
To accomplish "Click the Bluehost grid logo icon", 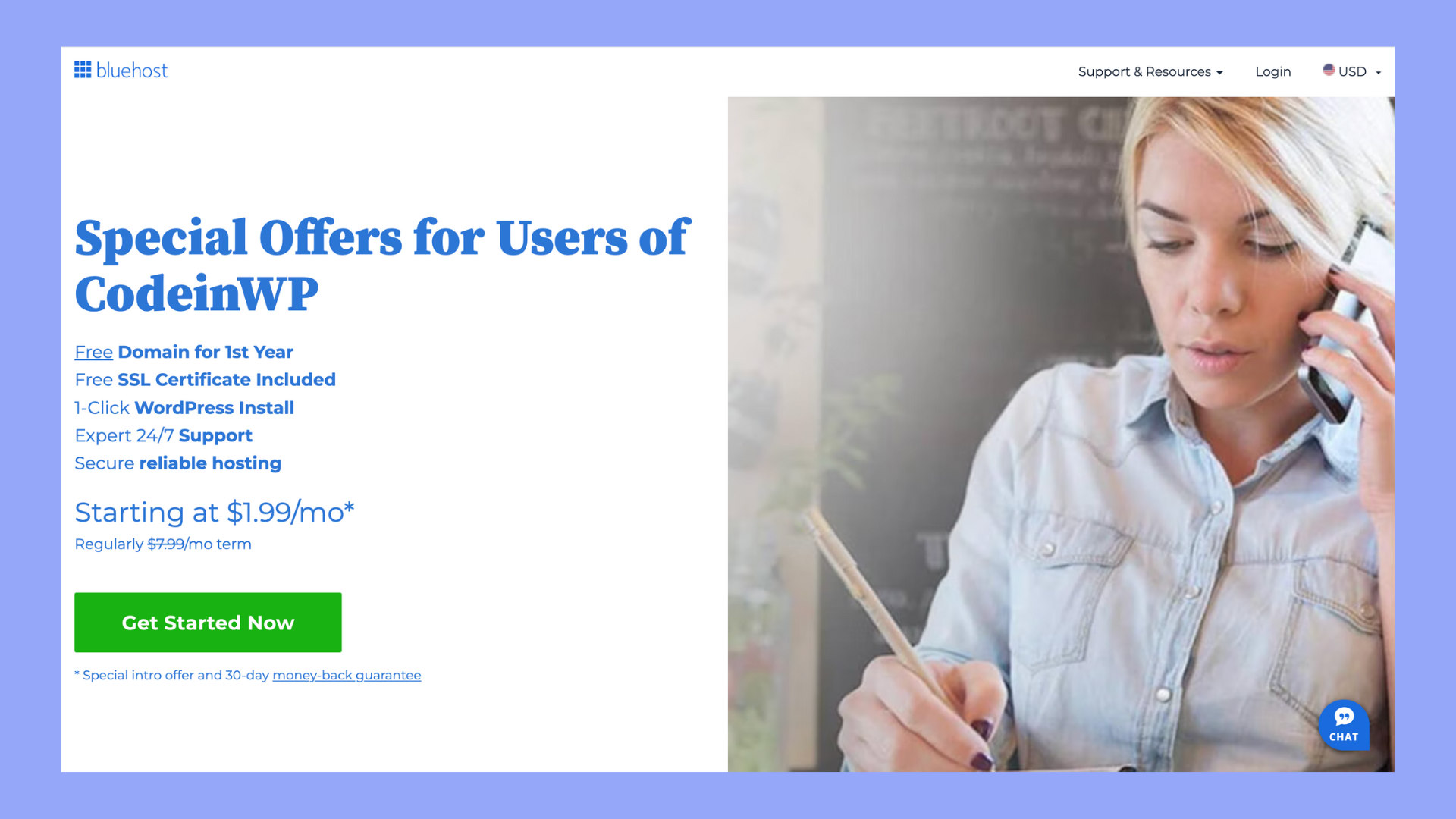I will (83, 70).
